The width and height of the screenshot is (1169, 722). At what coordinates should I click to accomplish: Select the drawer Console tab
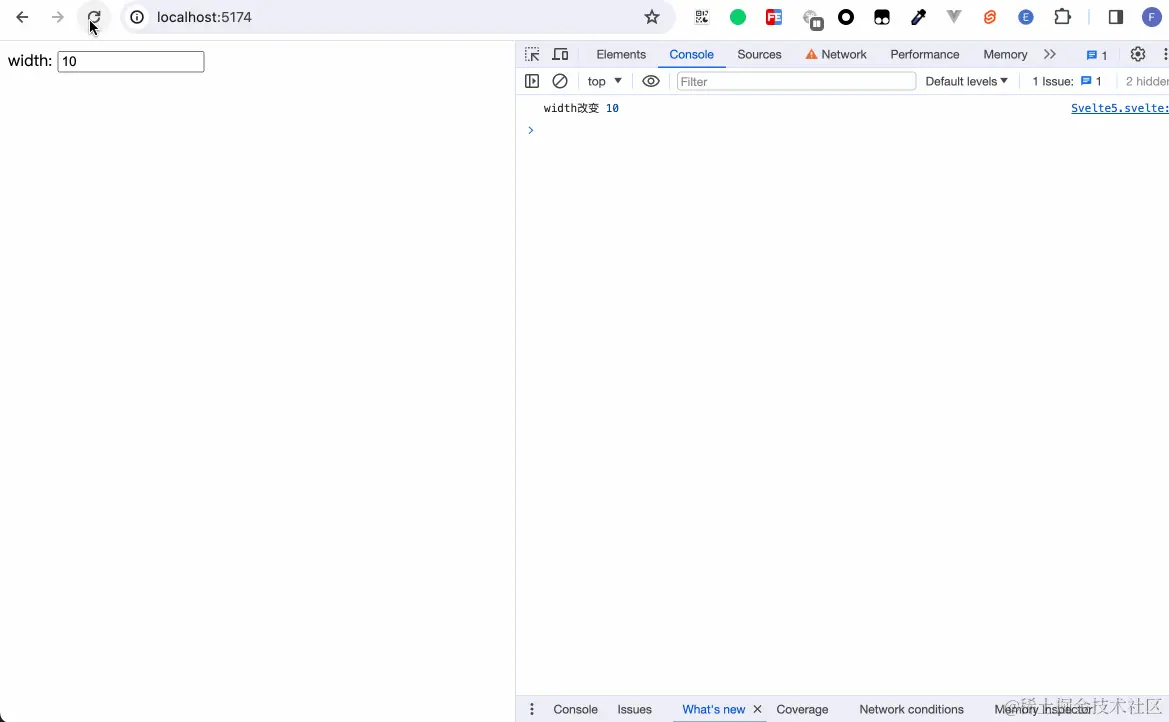click(x=576, y=709)
